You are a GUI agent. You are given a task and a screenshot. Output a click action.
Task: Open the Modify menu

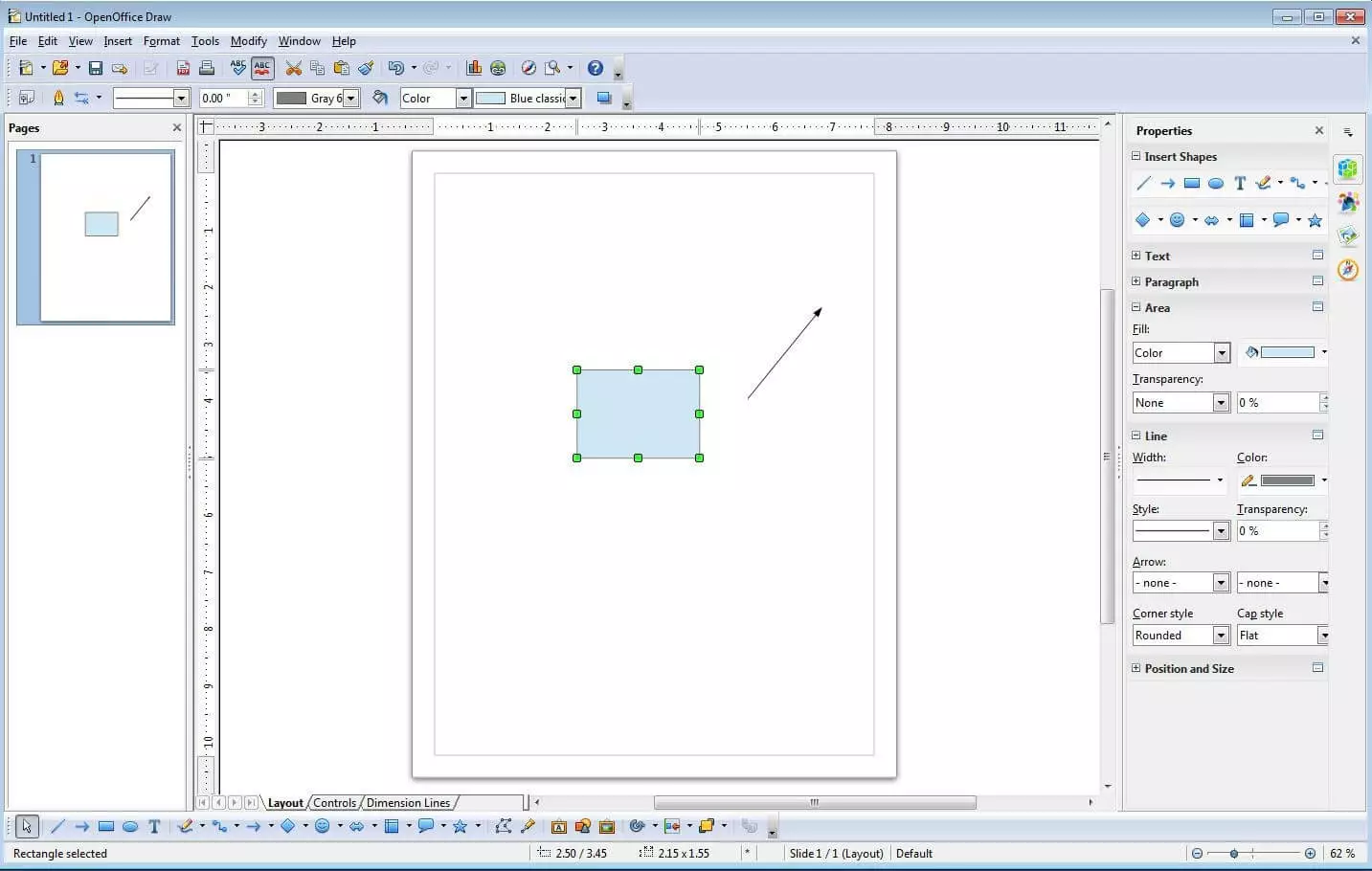coord(248,41)
